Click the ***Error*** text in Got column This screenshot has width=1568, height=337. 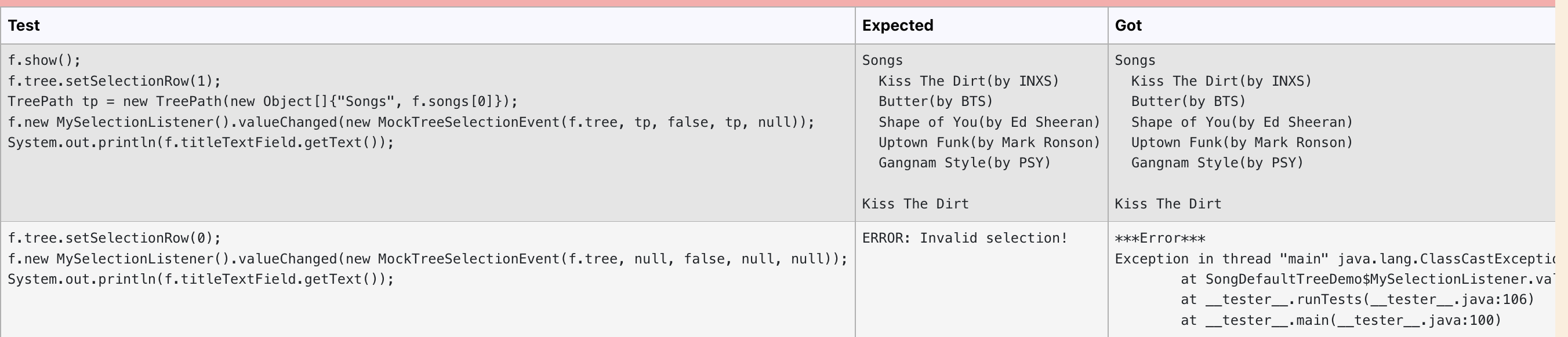tap(1160, 239)
